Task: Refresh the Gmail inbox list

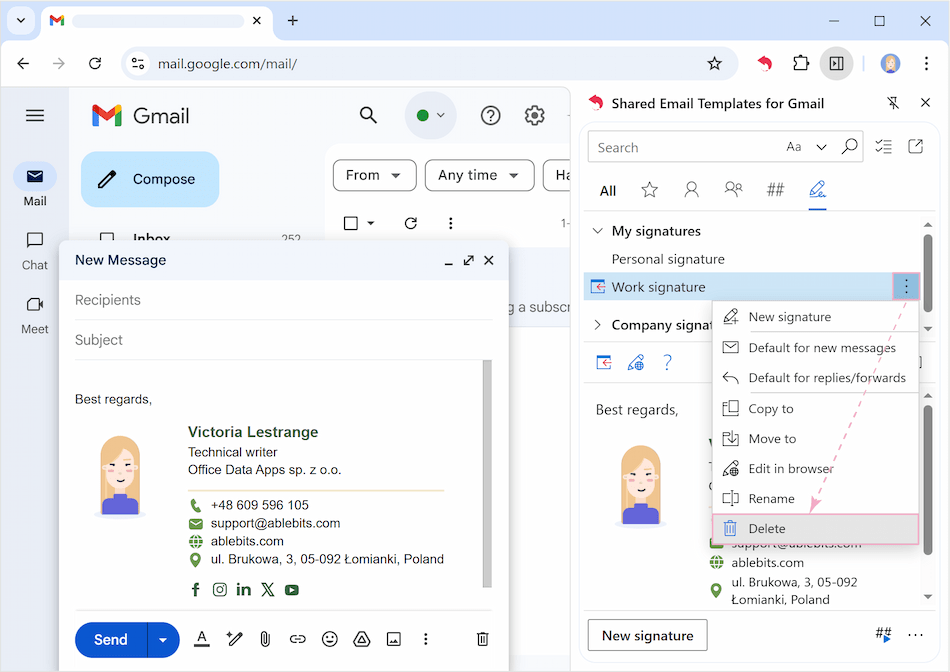Action: [x=411, y=223]
